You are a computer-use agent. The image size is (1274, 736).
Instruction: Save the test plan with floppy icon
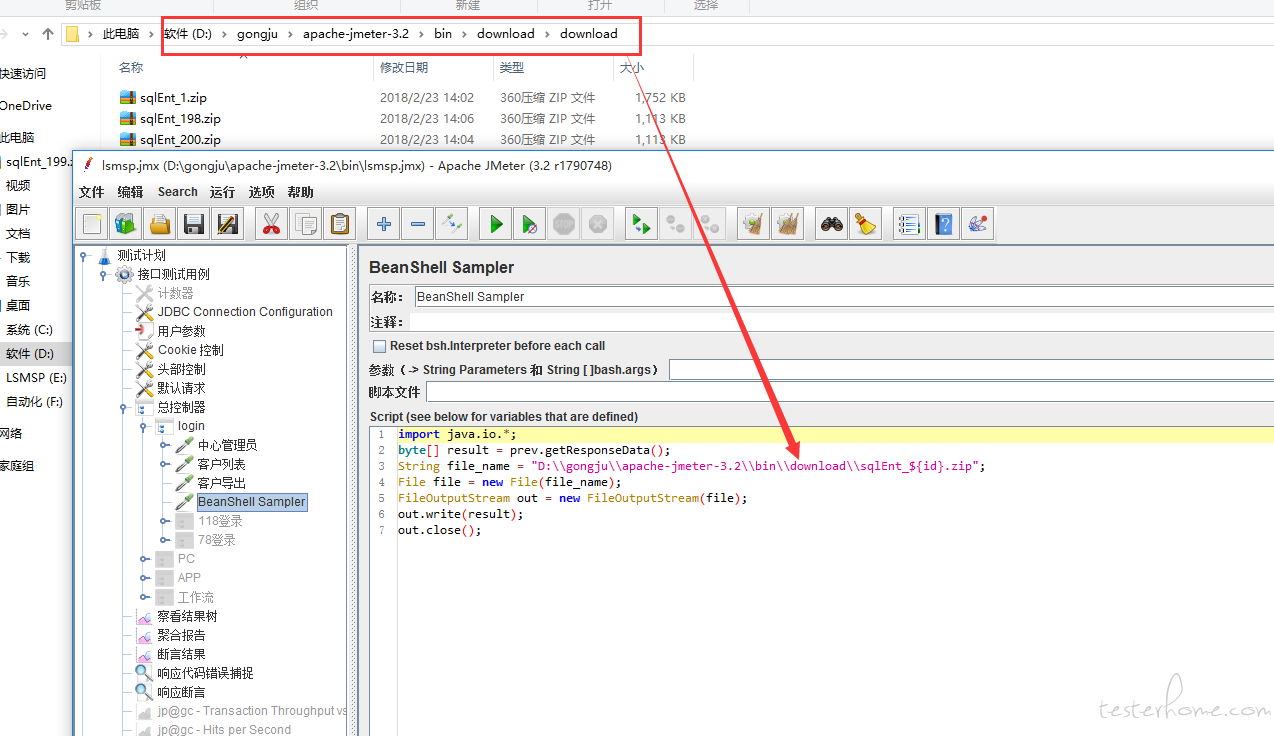[194, 224]
